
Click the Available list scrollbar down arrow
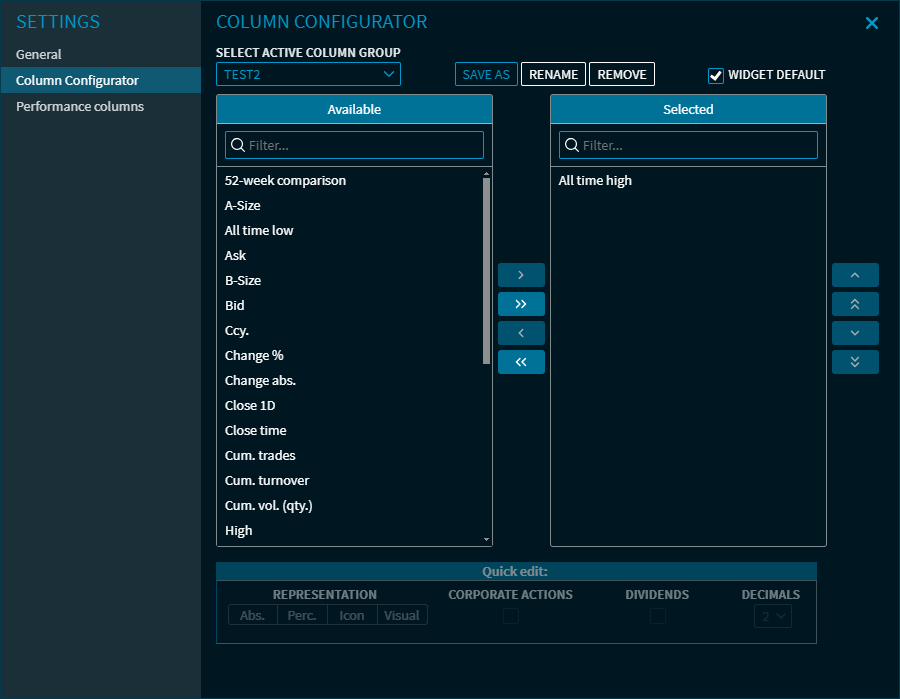tap(487, 540)
